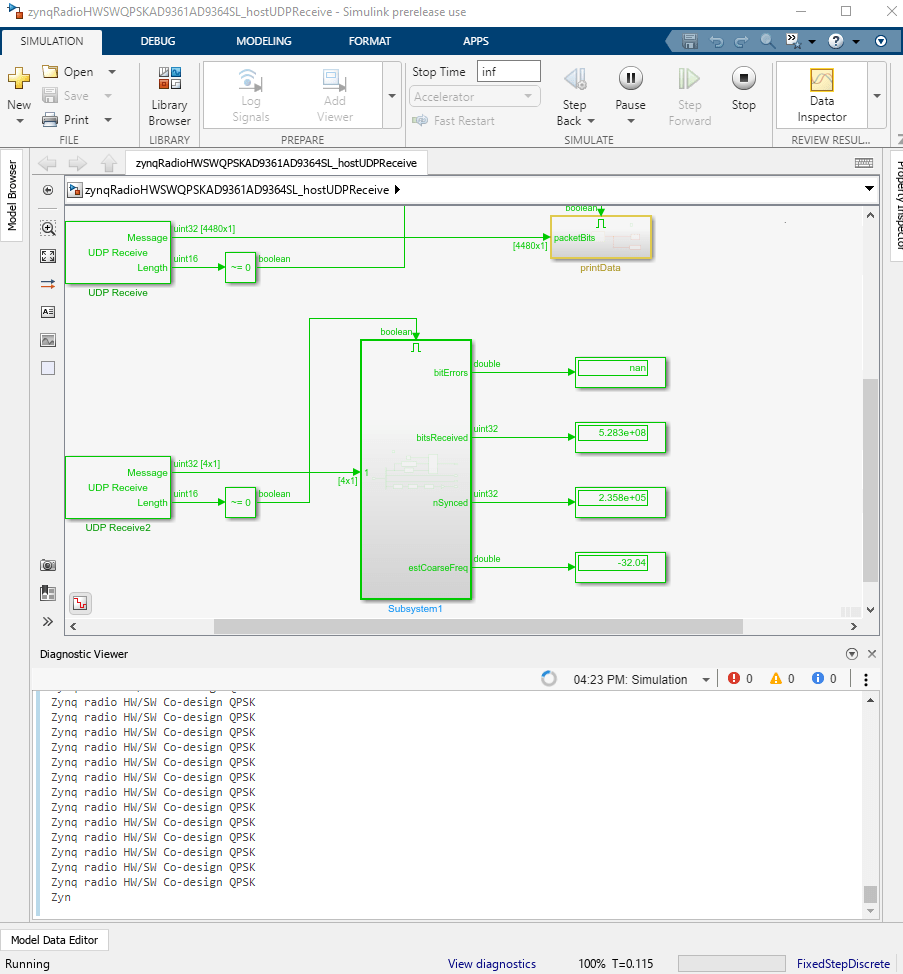Select the Annotation text tool

48,312
